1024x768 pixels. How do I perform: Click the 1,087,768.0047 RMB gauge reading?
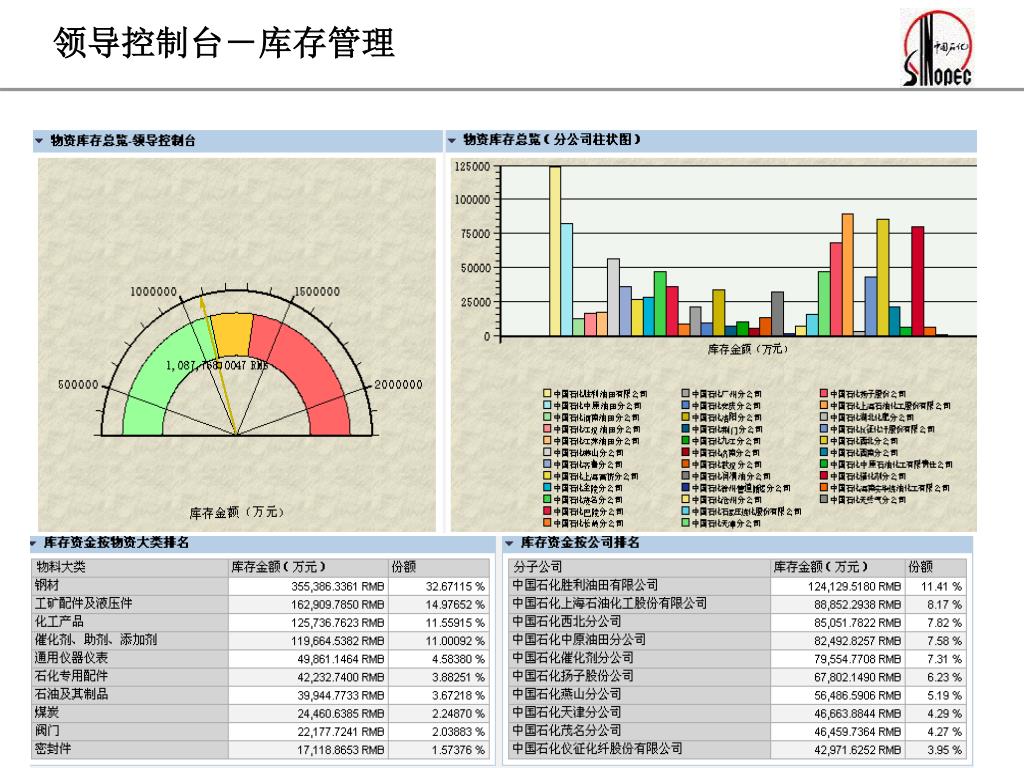(216, 366)
